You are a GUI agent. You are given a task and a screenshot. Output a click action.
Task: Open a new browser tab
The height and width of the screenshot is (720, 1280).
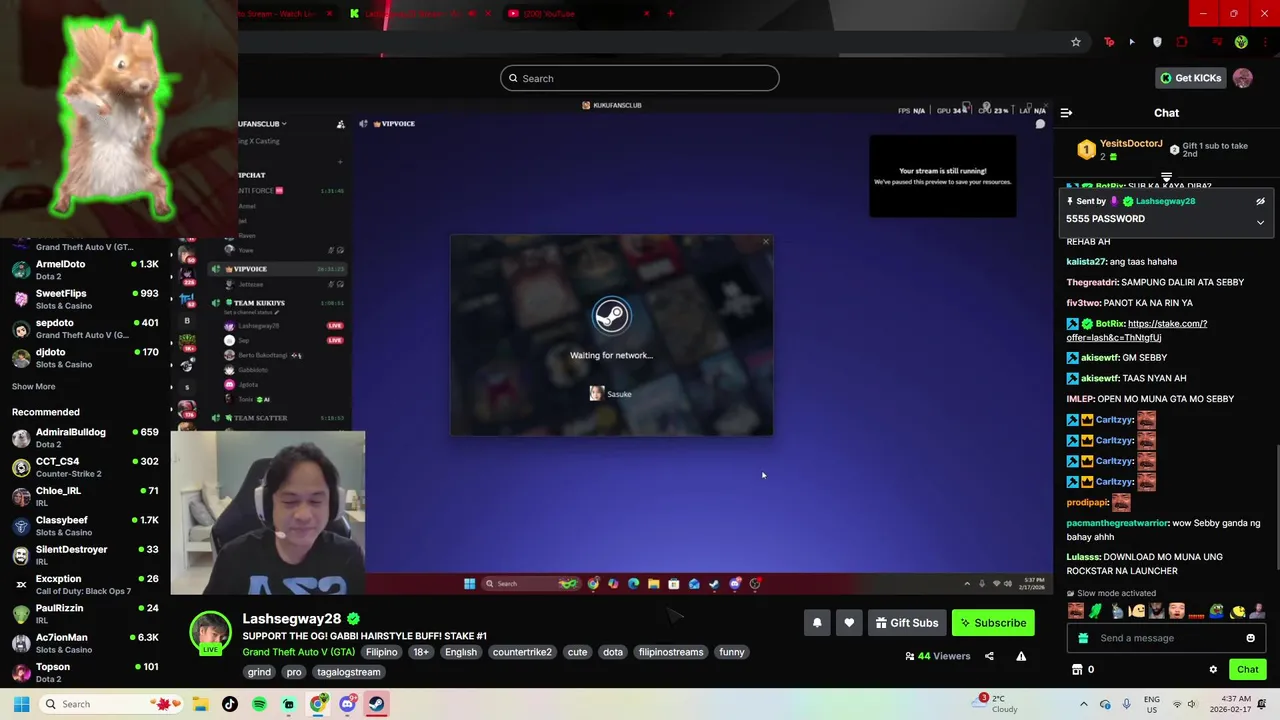(x=670, y=14)
